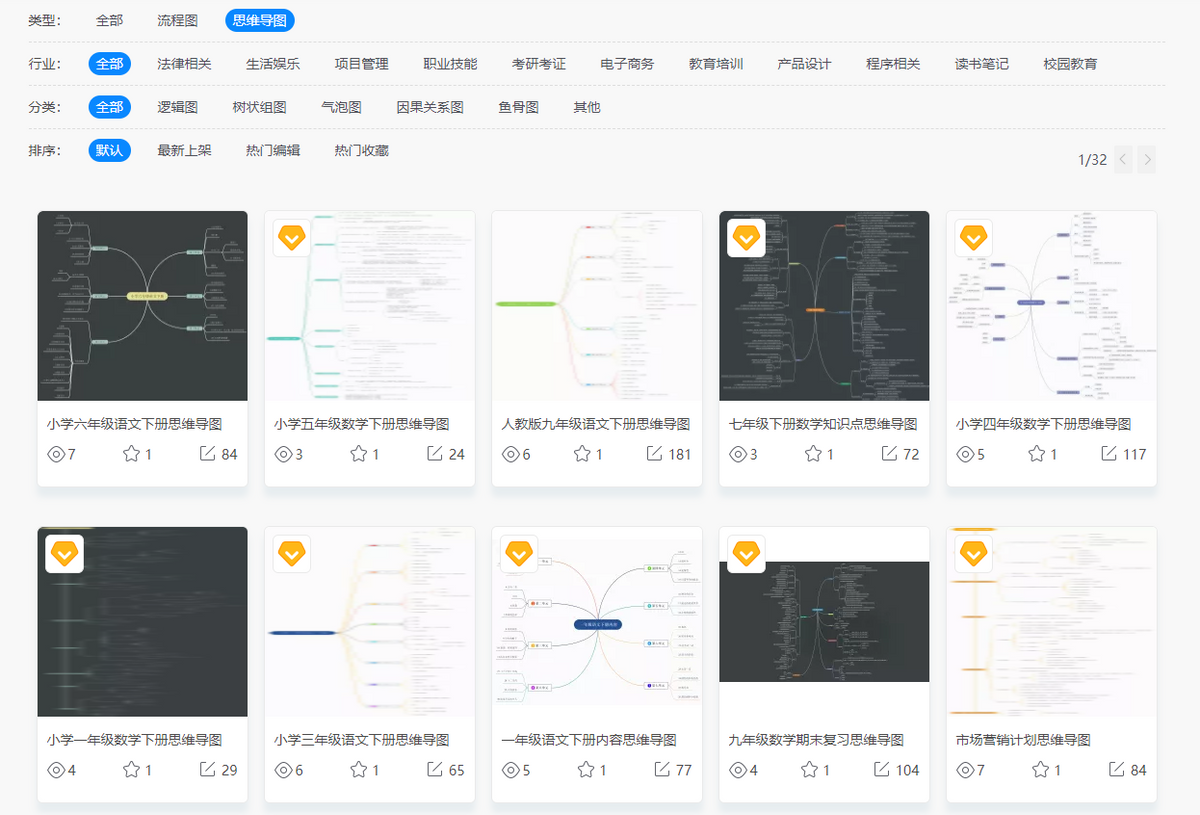Image resolution: width=1200 pixels, height=815 pixels.
Task: Click the crown badge on 小学一年级数学下册 thumbnail
Action: tap(64, 554)
